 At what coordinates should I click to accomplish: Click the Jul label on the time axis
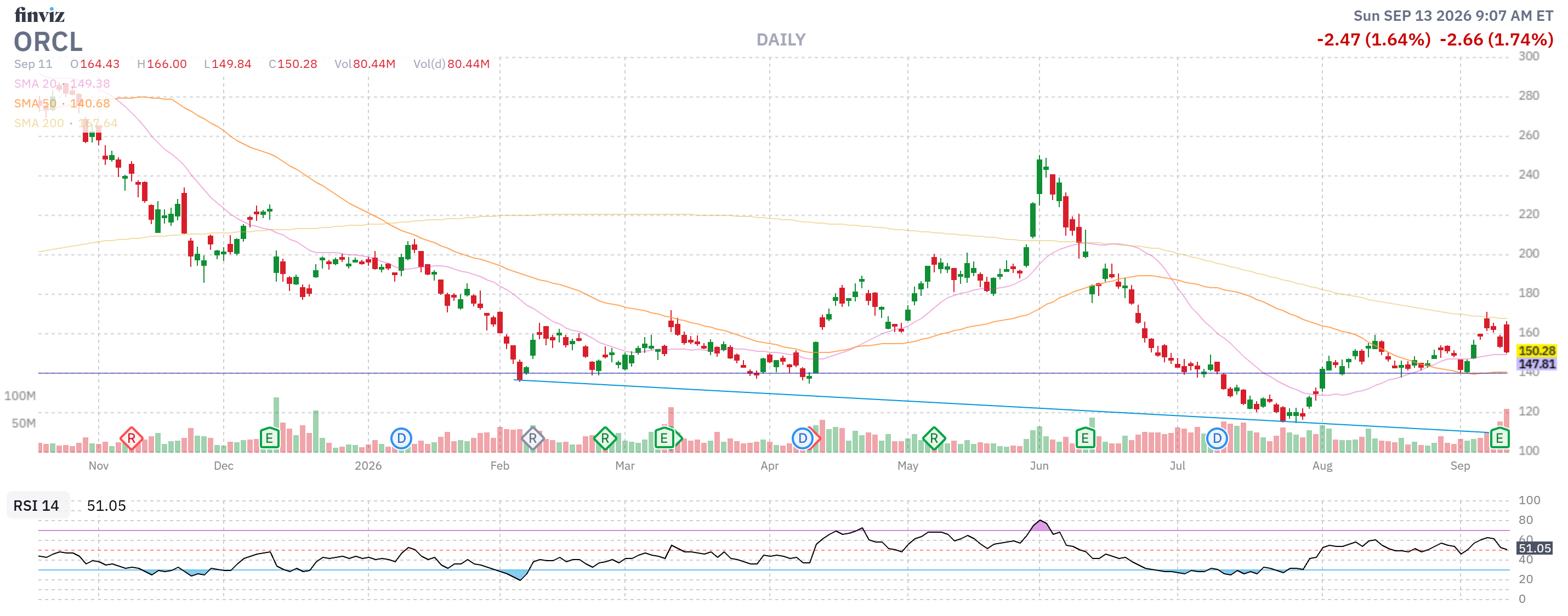pyautogui.click(x=1177, y=466)
